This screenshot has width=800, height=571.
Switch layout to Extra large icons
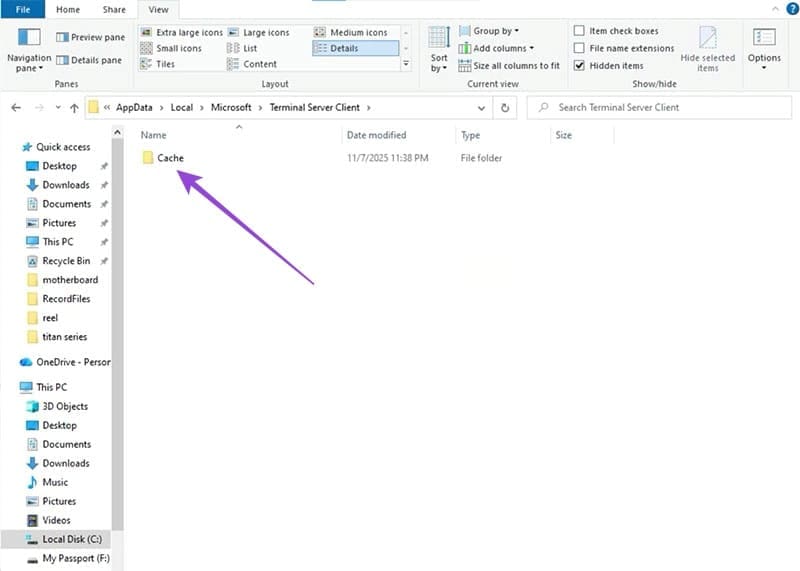(182, 32)
